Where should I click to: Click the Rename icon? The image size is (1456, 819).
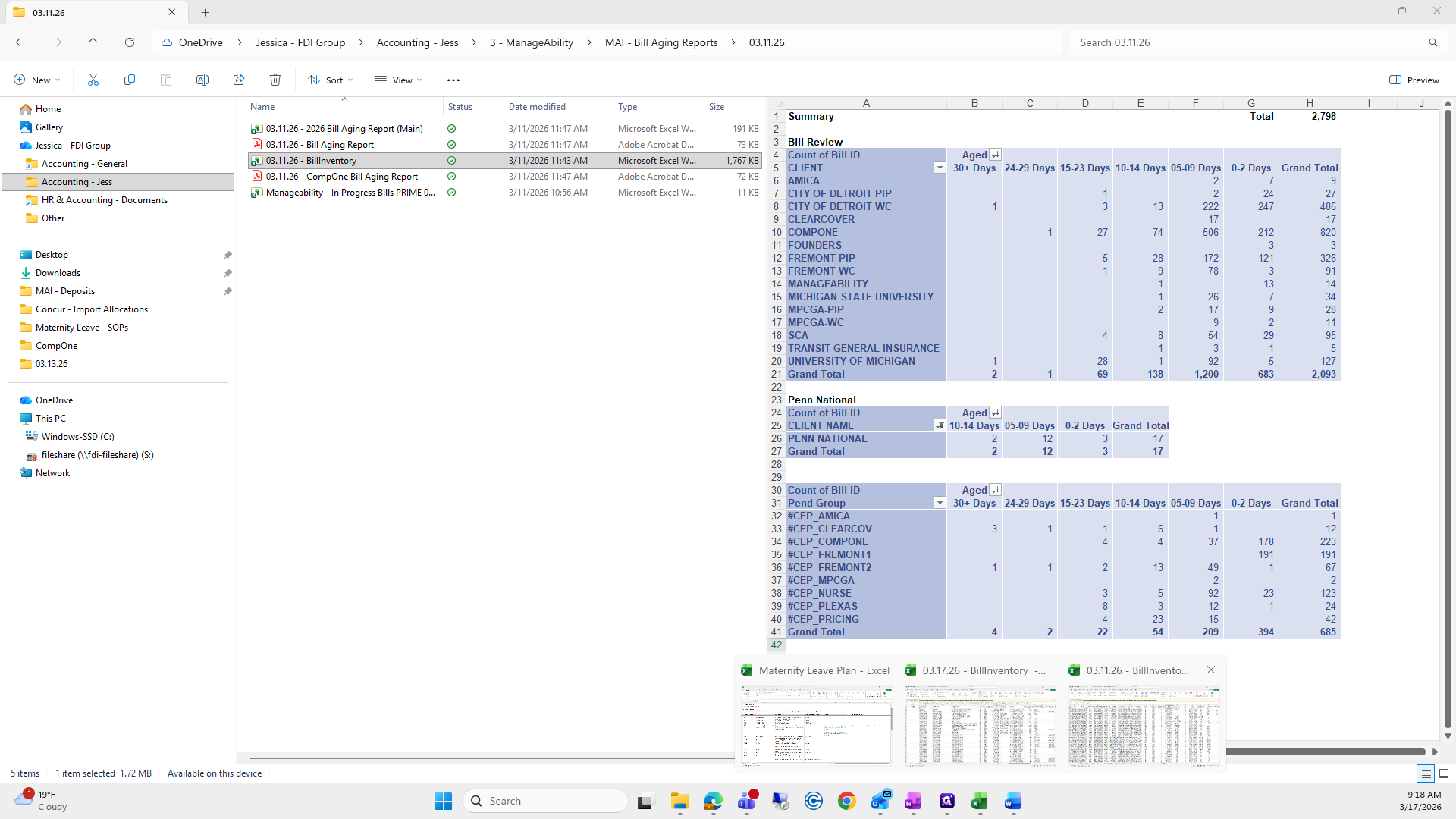point(202,80)
